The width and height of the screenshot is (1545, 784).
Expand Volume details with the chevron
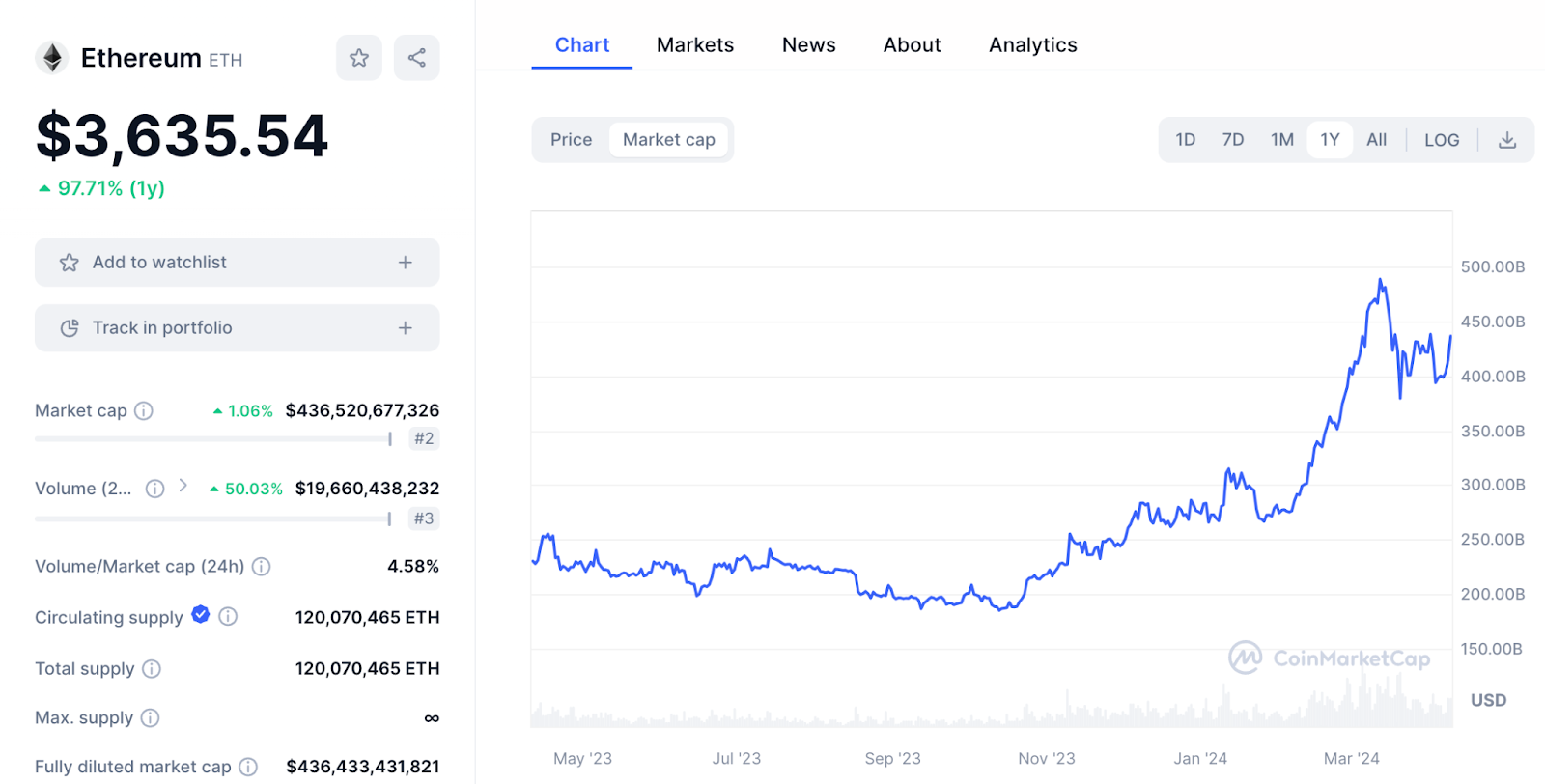point(183,486)
